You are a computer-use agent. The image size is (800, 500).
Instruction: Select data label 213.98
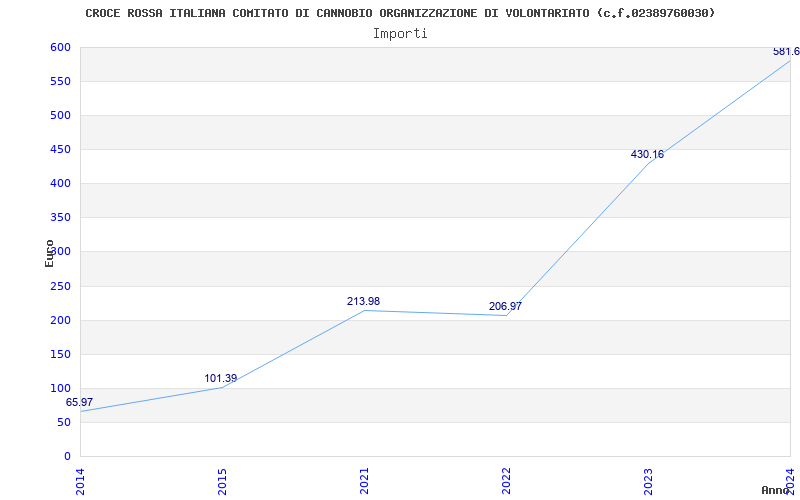coord(363,302)
